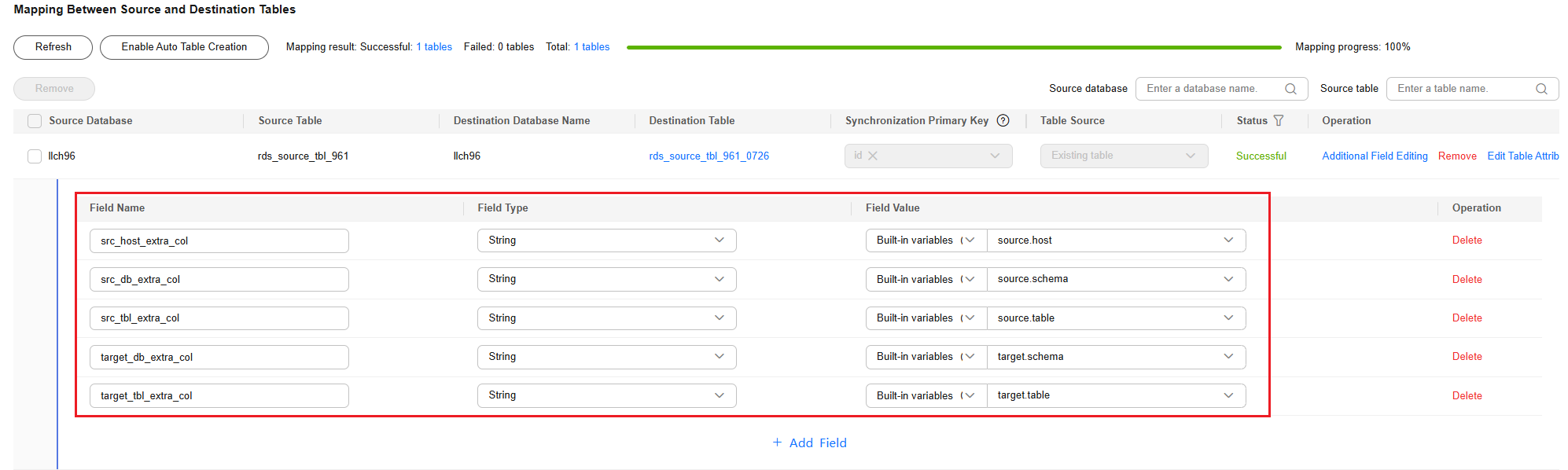Click the green mapping progress bar
Viewport: 1568px width, 470px height.
coord(953,47)
